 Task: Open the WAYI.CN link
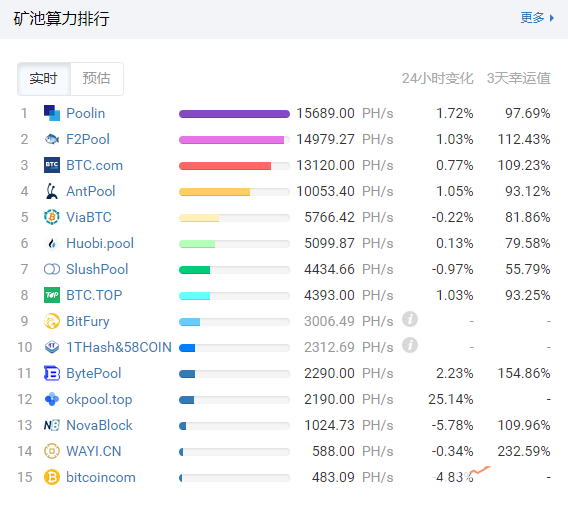pyautogui.click(x=93, y=451)
